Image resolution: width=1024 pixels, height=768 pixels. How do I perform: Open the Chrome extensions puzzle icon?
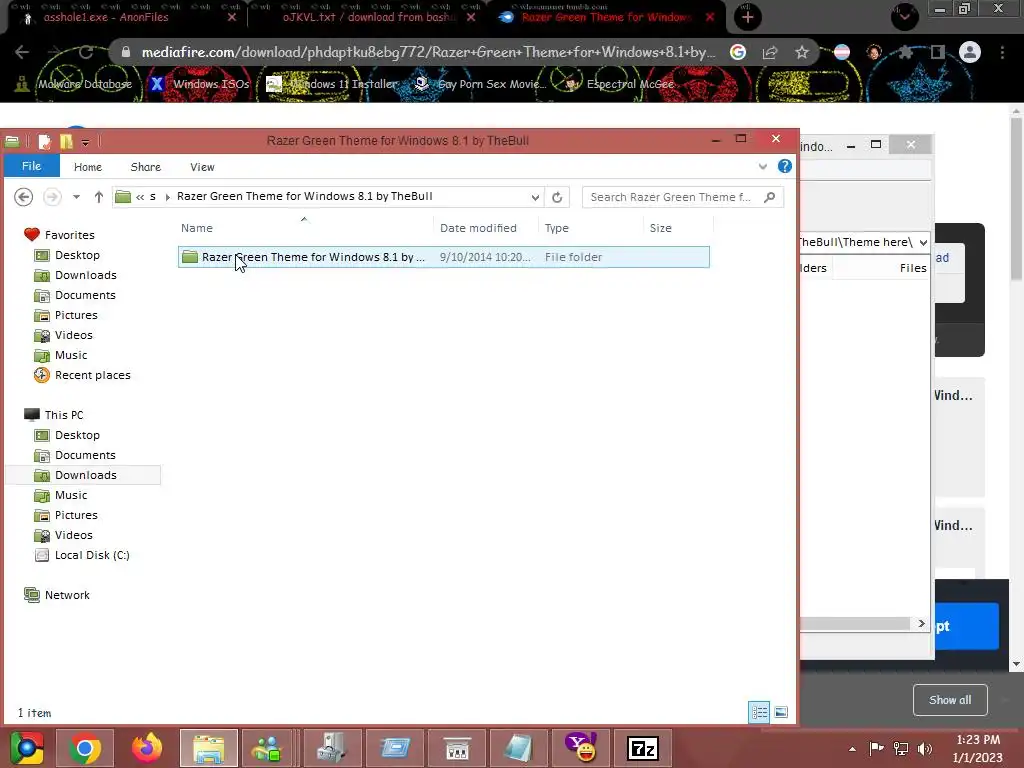pyautogui.click(x=906, y=52)
